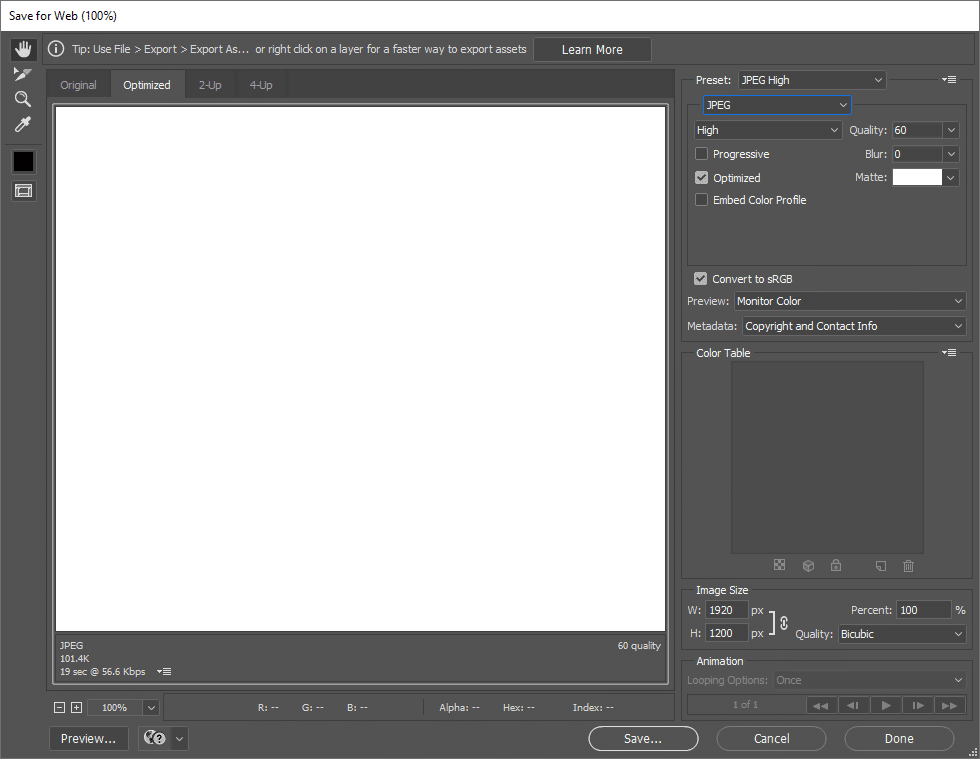Screen dimensions: 980x759
Task: Click the Learn More button
Action: coord(592,48)
